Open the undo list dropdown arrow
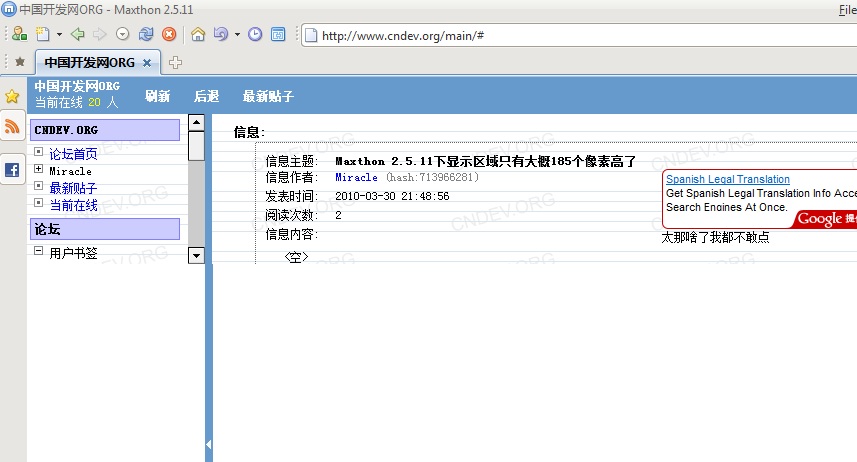The height and width of the screenshot is (462, 857). pos(237,34)
